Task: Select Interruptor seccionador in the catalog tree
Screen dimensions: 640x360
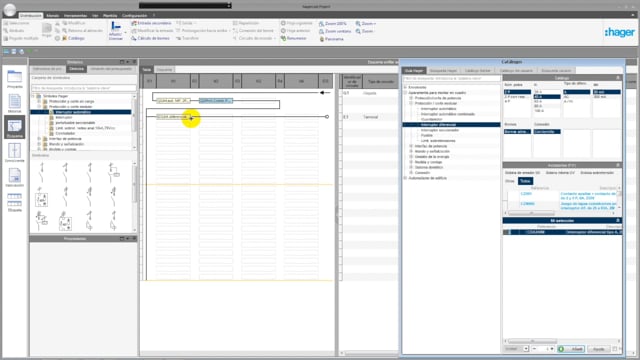Action: click(440, 130)
